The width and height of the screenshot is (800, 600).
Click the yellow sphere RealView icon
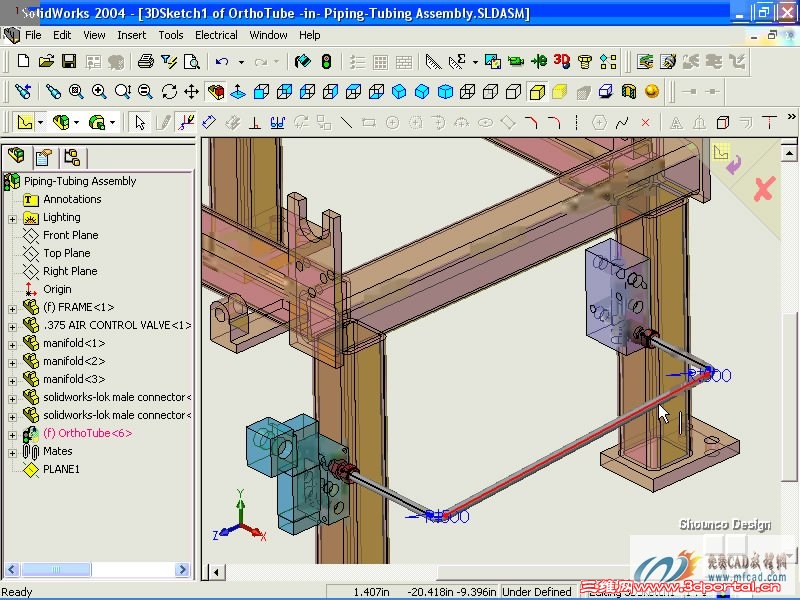pyautogui.click(x=652, y=91)
